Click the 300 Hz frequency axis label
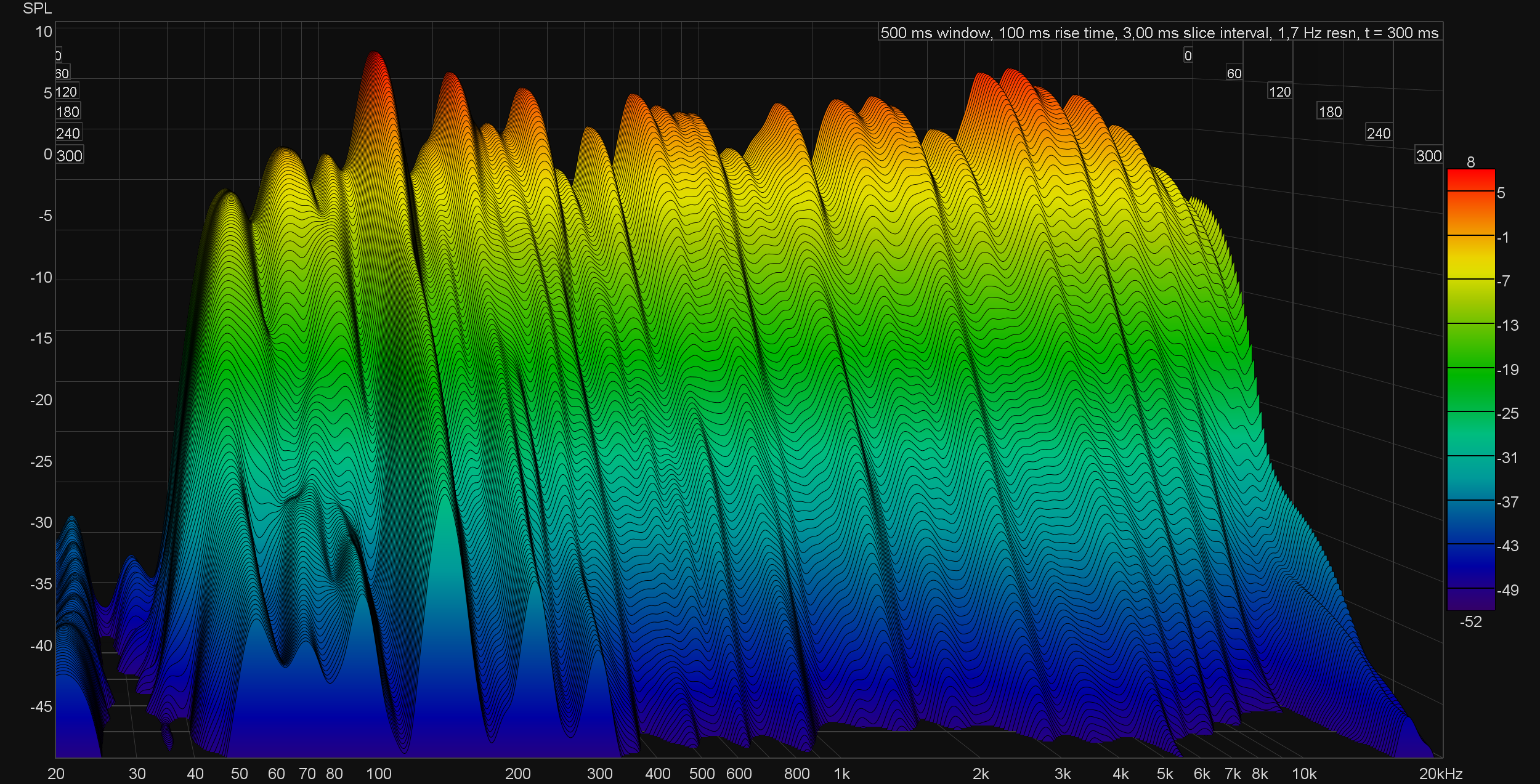Image resolution: width=1540 pixels, height=784 pixels. pyautogui.click(x=599, y=774)
